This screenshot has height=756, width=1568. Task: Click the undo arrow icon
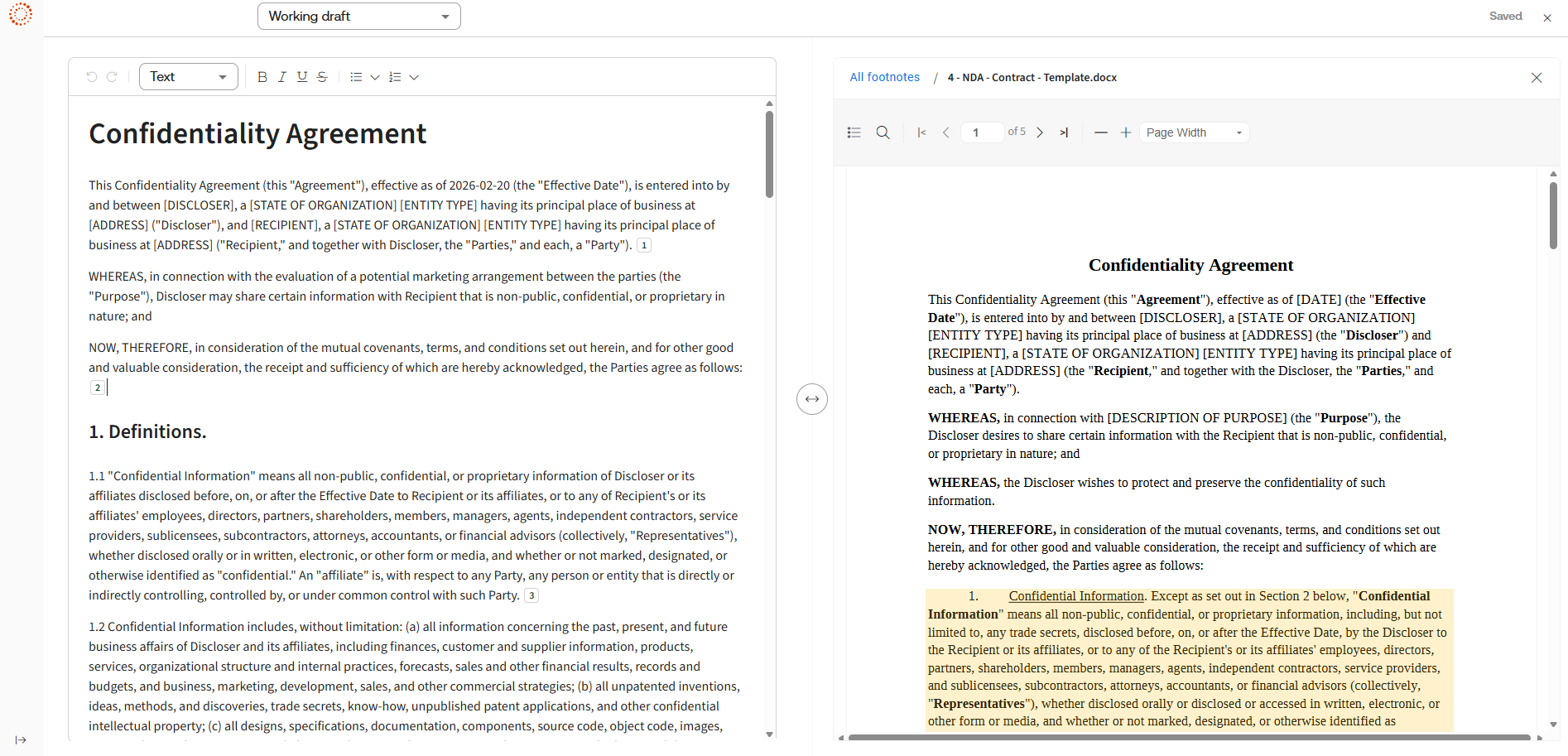[92, 77]
